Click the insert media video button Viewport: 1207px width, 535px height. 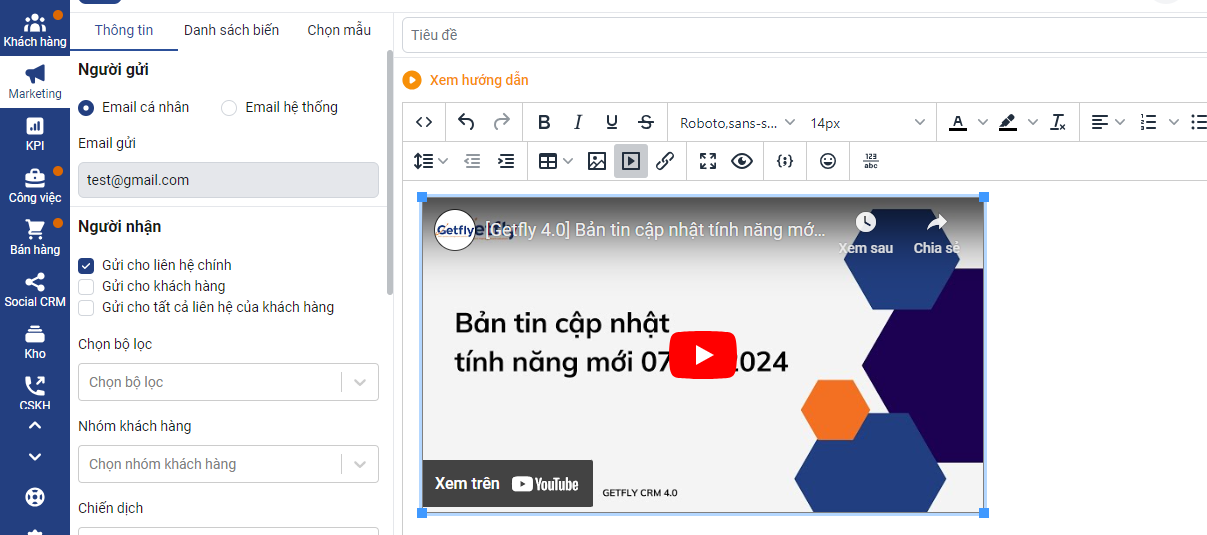pos(631,161)
